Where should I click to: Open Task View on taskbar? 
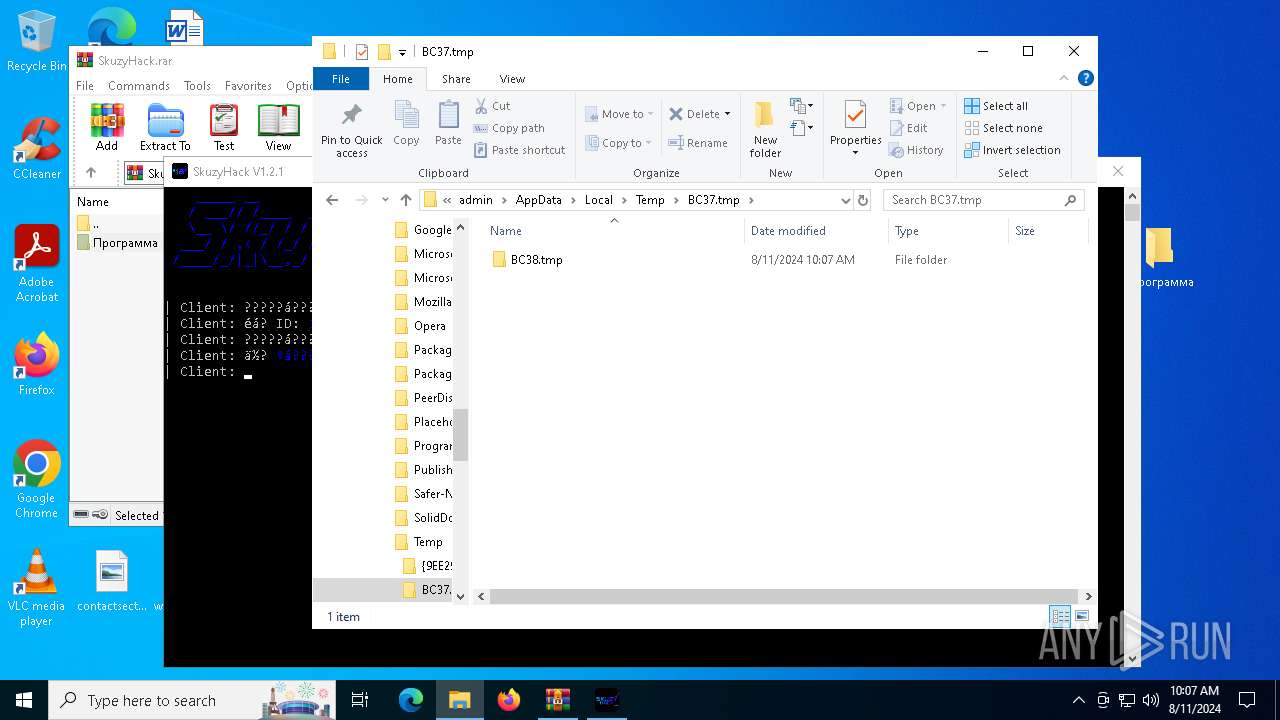click(360, 700)
